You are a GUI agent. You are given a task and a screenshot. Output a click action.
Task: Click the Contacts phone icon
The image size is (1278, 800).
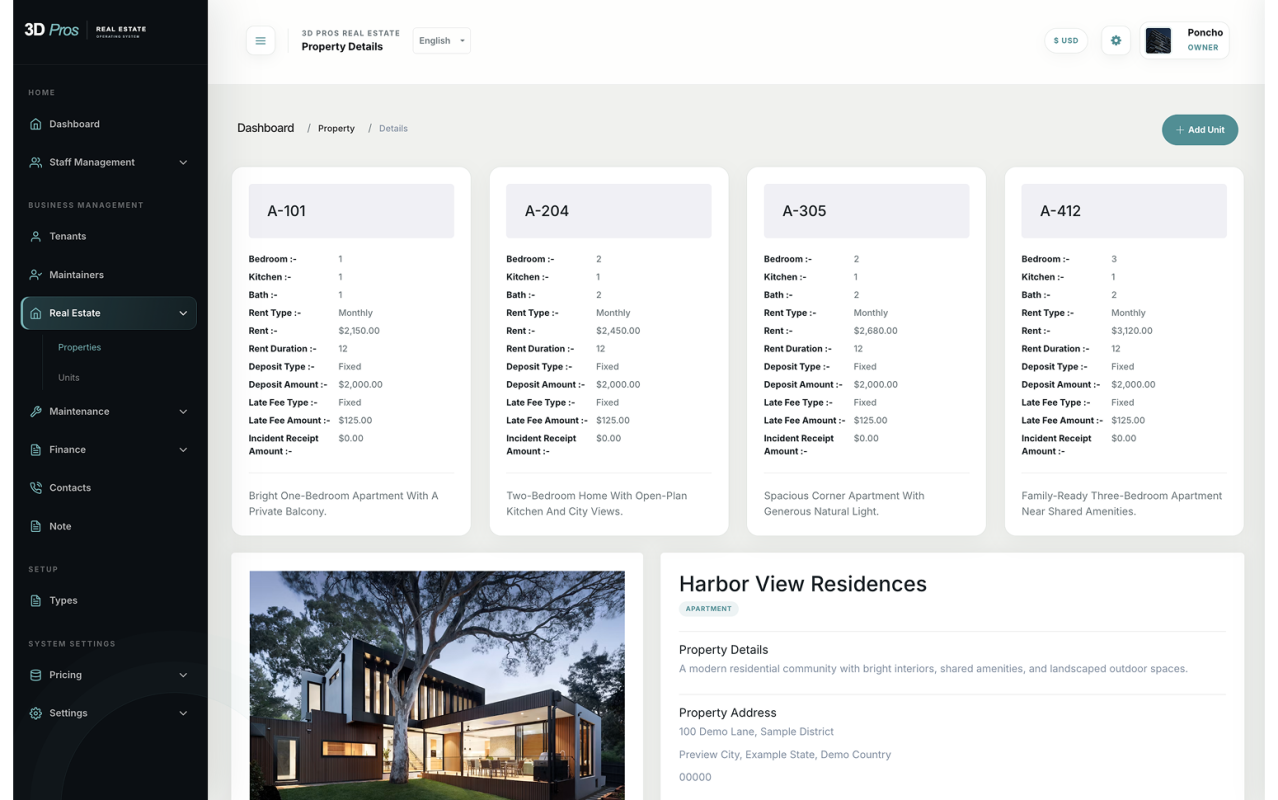coord(36,488)
